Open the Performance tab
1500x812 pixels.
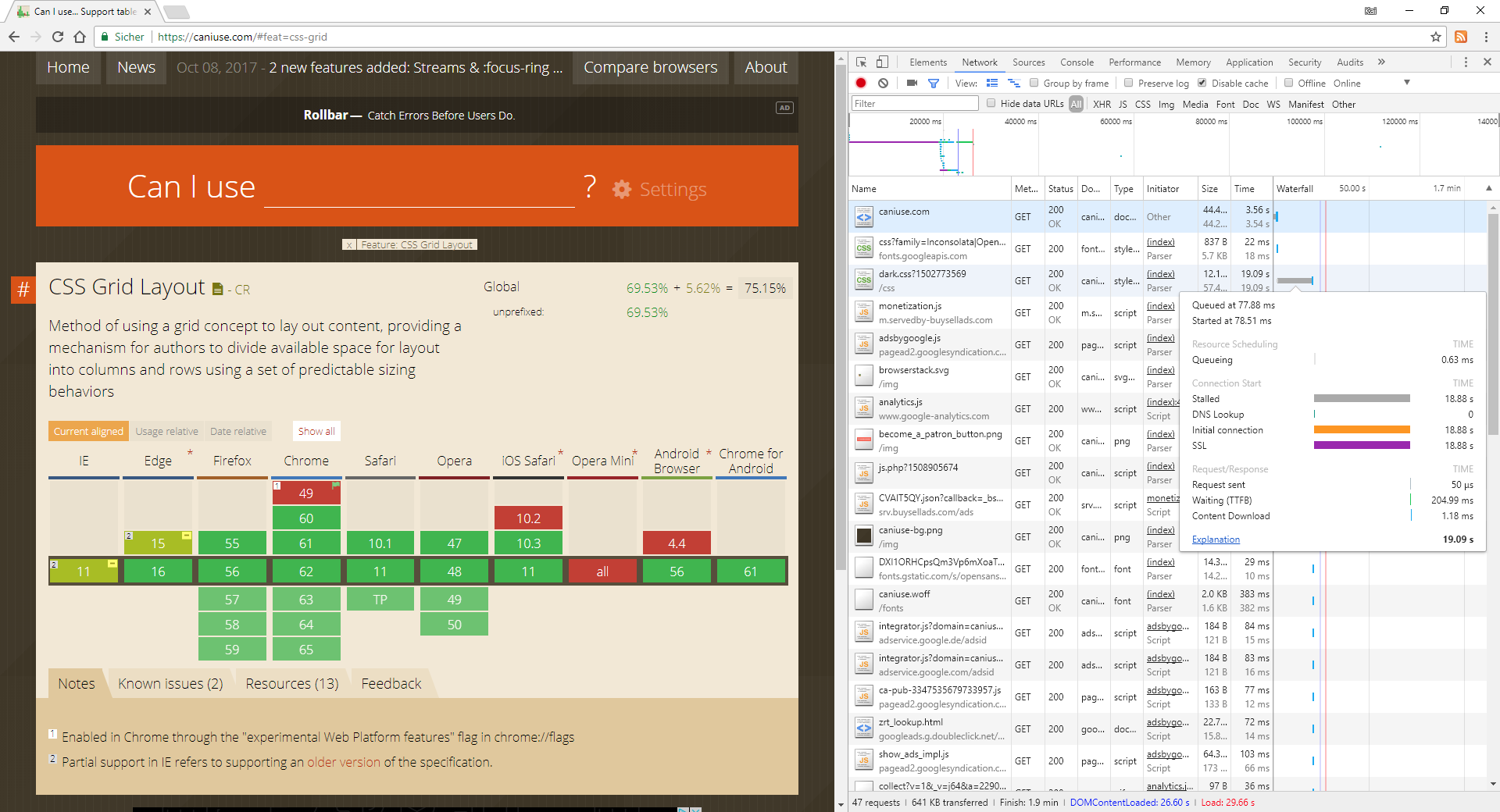tap(1134, 62)
